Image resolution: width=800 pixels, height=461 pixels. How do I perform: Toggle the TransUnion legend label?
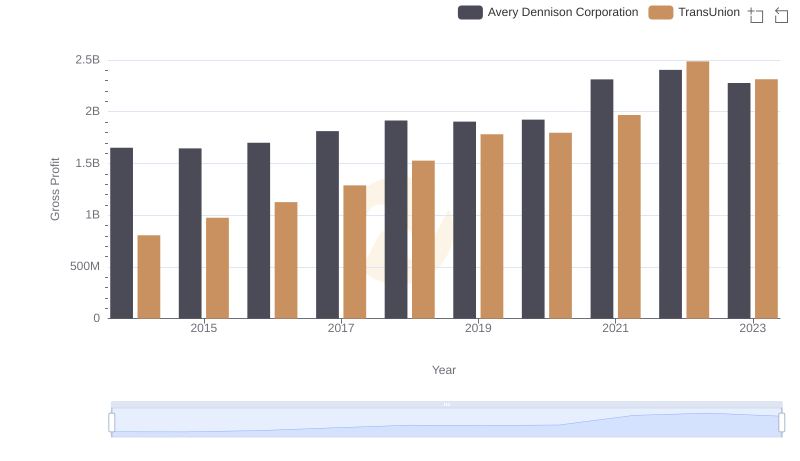(709, 12)
